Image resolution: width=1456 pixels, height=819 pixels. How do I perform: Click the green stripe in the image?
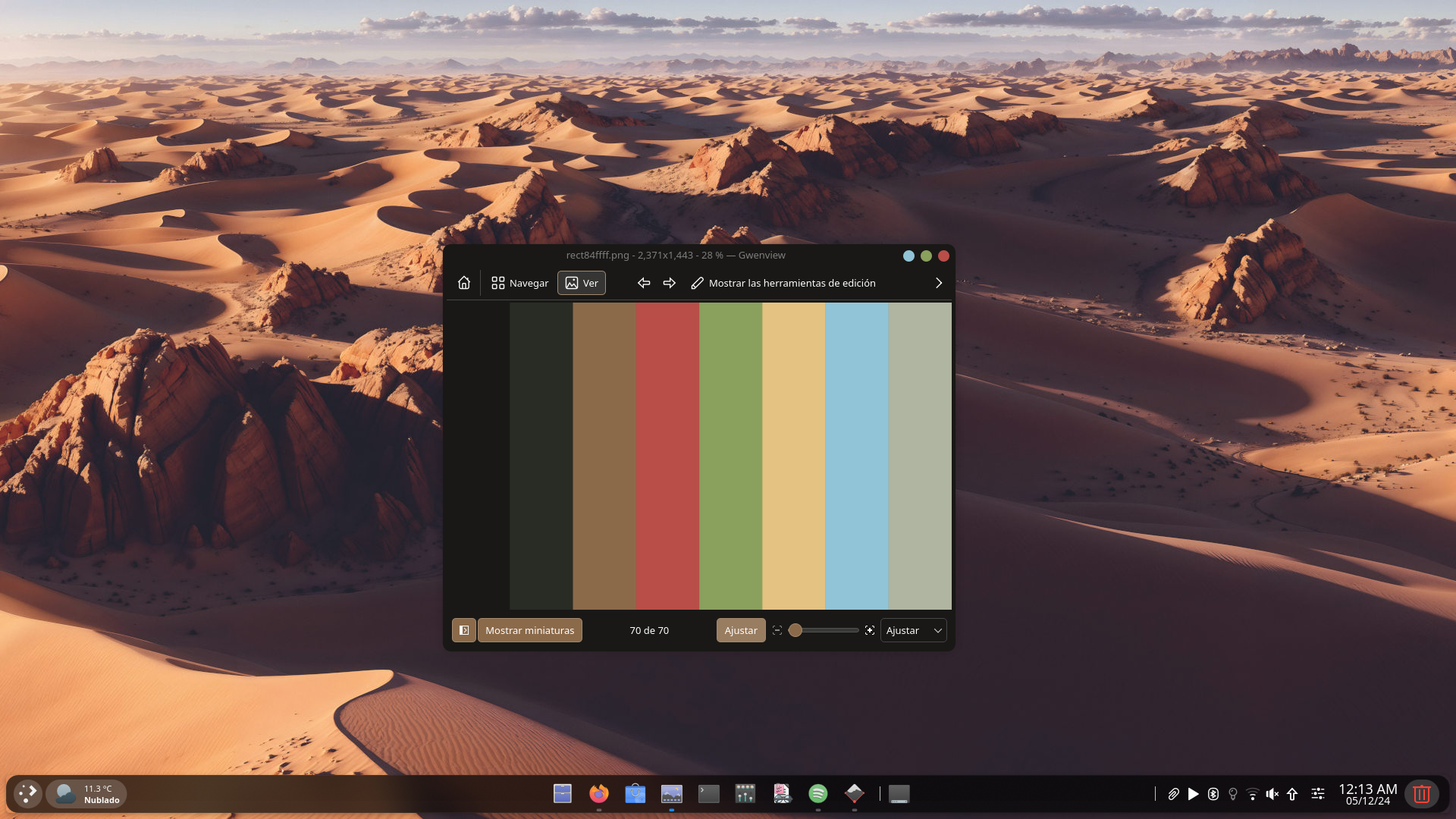730,456
